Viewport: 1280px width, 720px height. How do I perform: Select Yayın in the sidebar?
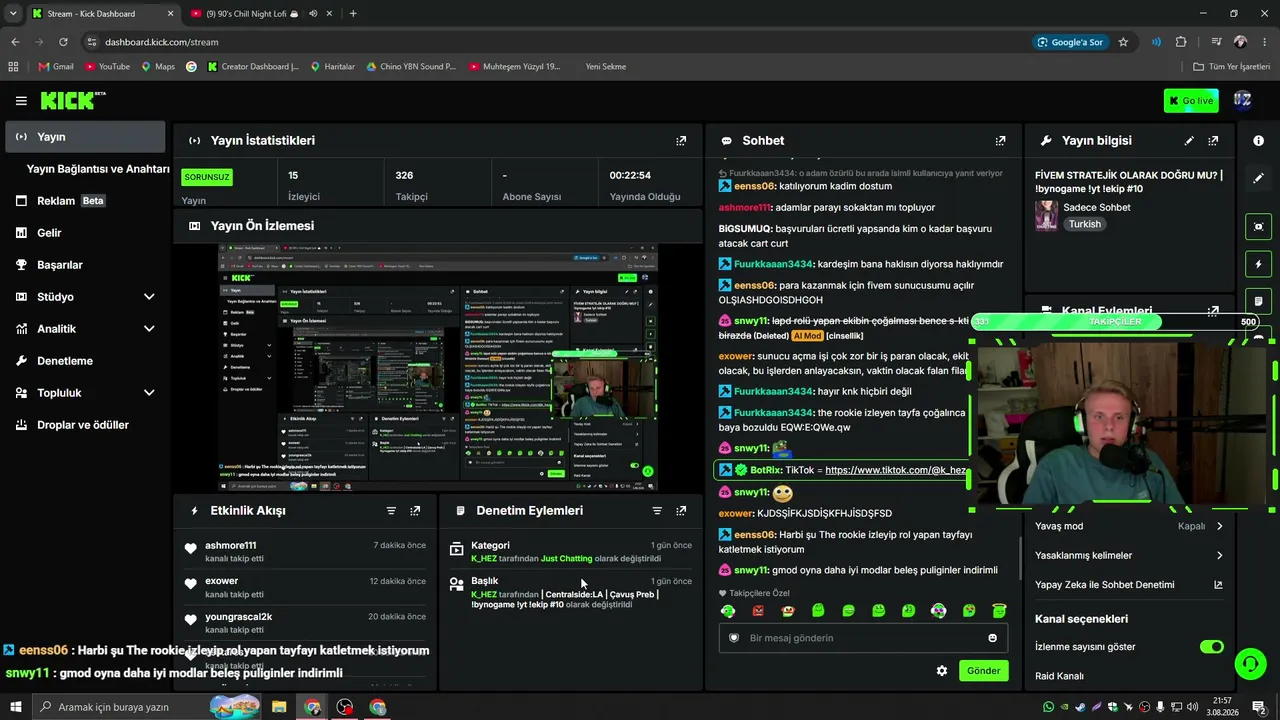coord(85,137)
